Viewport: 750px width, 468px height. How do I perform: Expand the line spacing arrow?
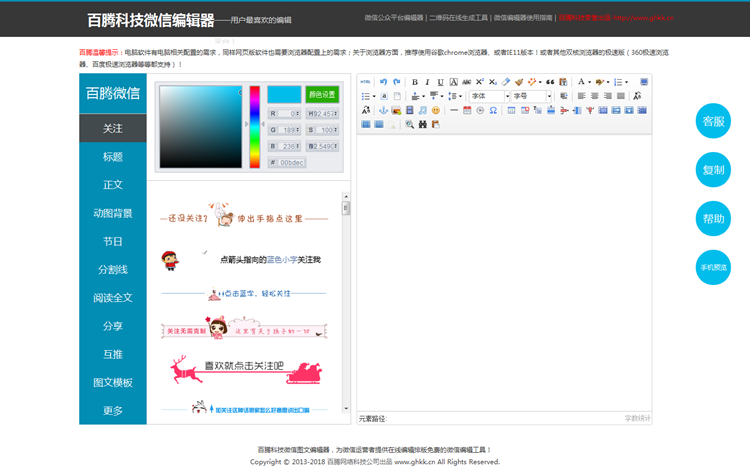pyautogui.click(x=460, y=96)
